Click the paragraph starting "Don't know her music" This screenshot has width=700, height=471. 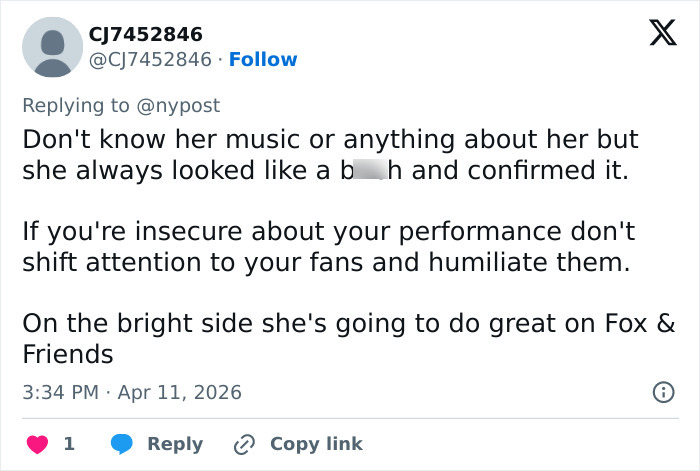[x=330, y=154]
